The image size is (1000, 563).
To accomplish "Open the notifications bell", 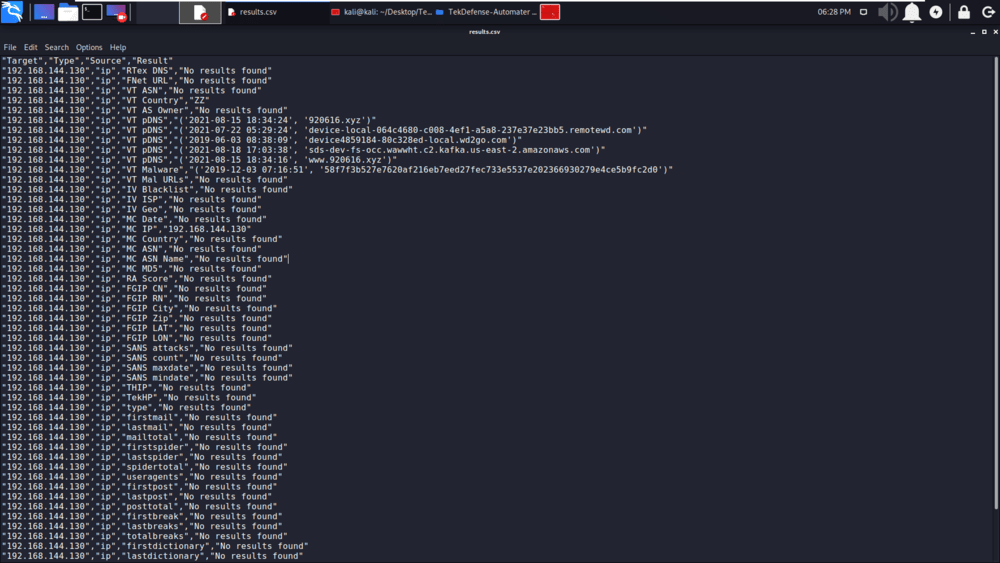I will coord(912,12).
